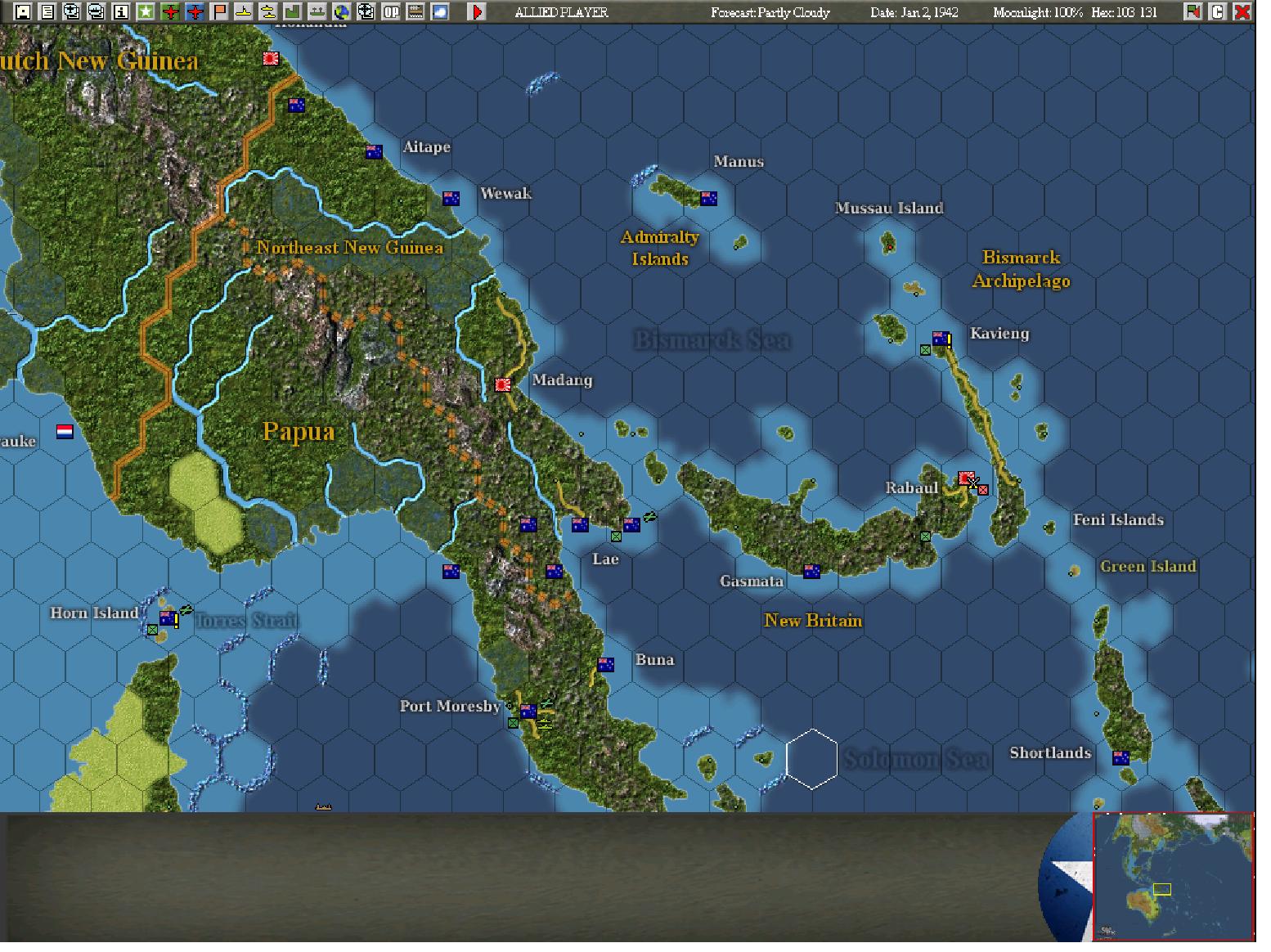Click the 'Feni Islands' map label
This screenshot has height=952, width=1271.
(1118, 519)
